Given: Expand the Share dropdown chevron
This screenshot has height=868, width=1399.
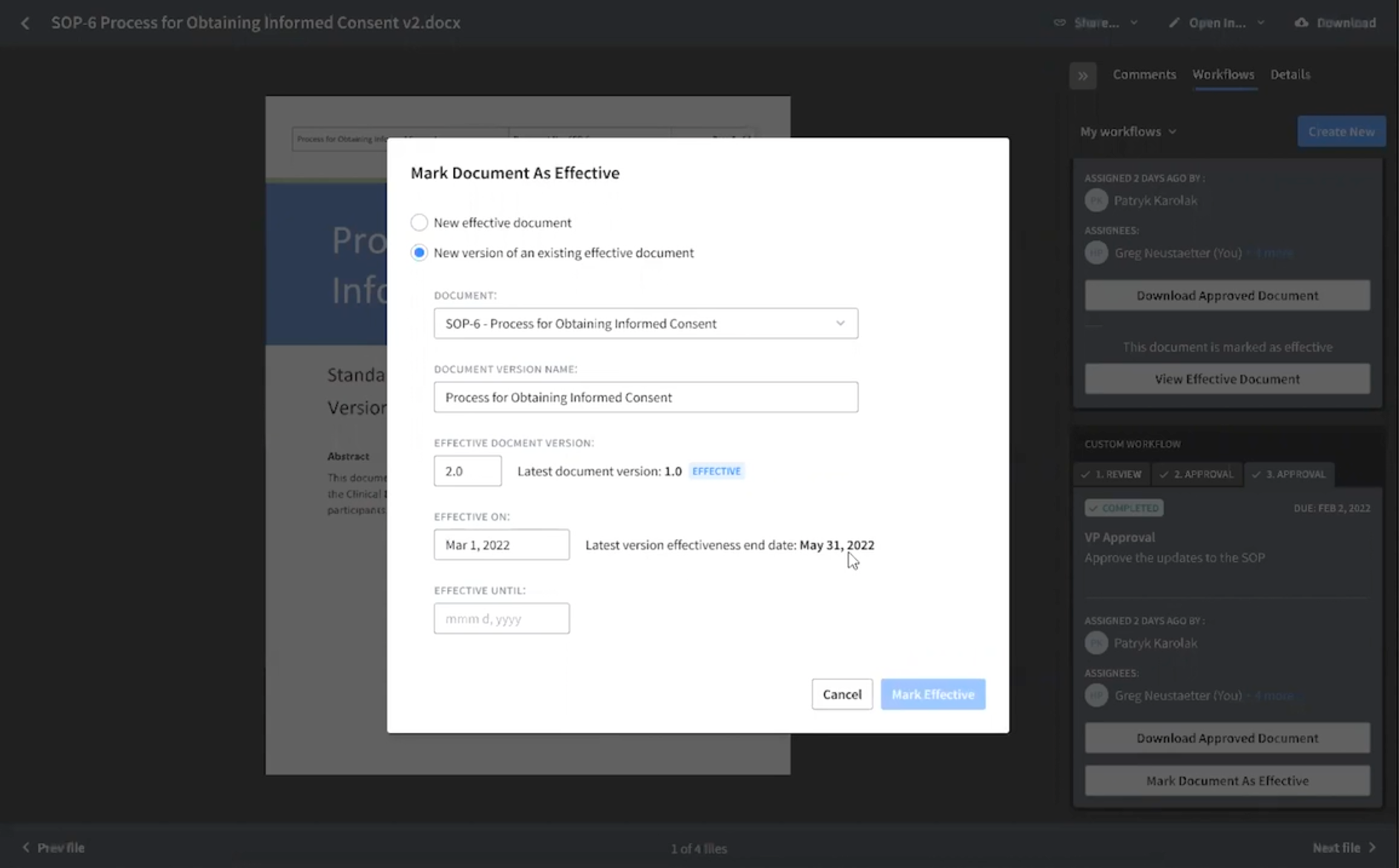Looking at the screenshot, I should click(1134, 23).
